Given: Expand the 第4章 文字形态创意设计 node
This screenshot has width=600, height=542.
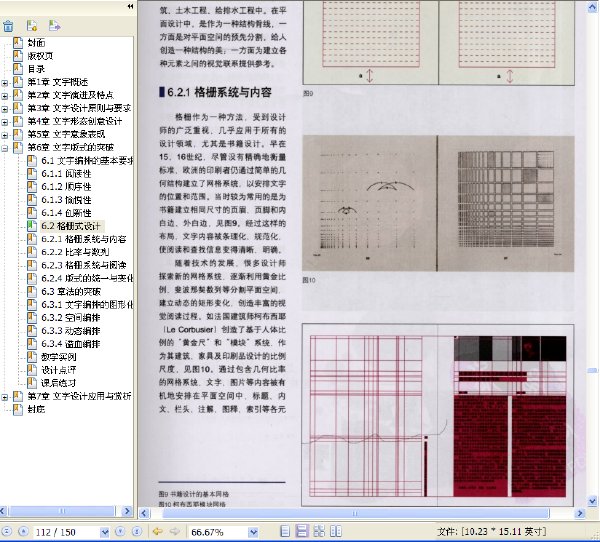Looking at the screenshot, I should pyautogui.click(x=5, y=122).
